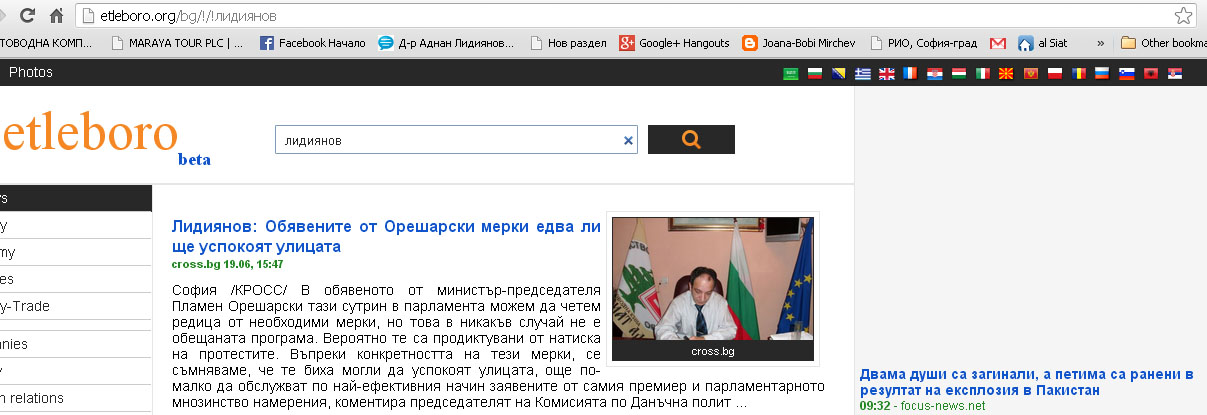Viewport: 1207px width, 415px height.
Task: Run search with the orange magnifier button
Action: click(x=691, y=140)
